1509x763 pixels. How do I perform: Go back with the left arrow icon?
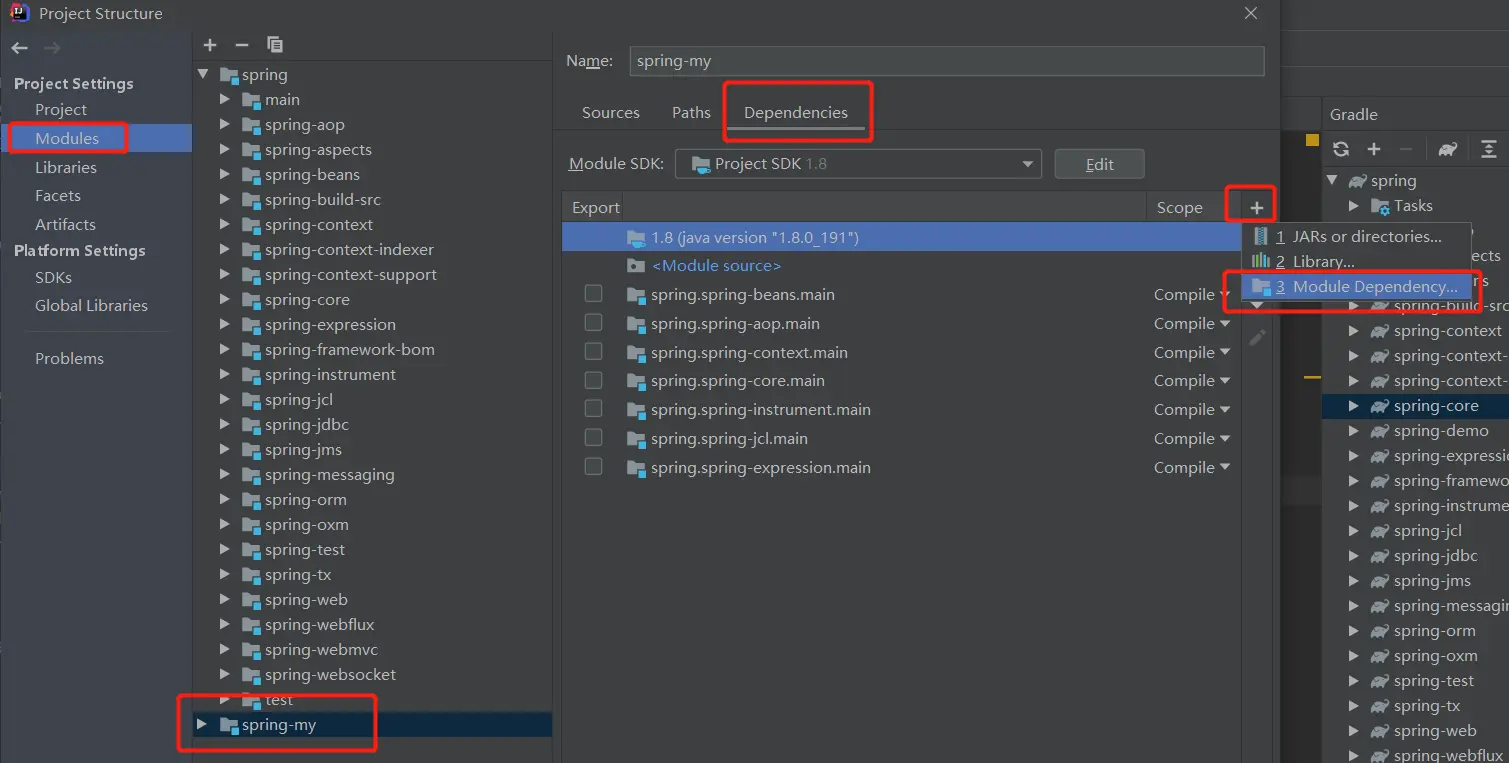20,48
